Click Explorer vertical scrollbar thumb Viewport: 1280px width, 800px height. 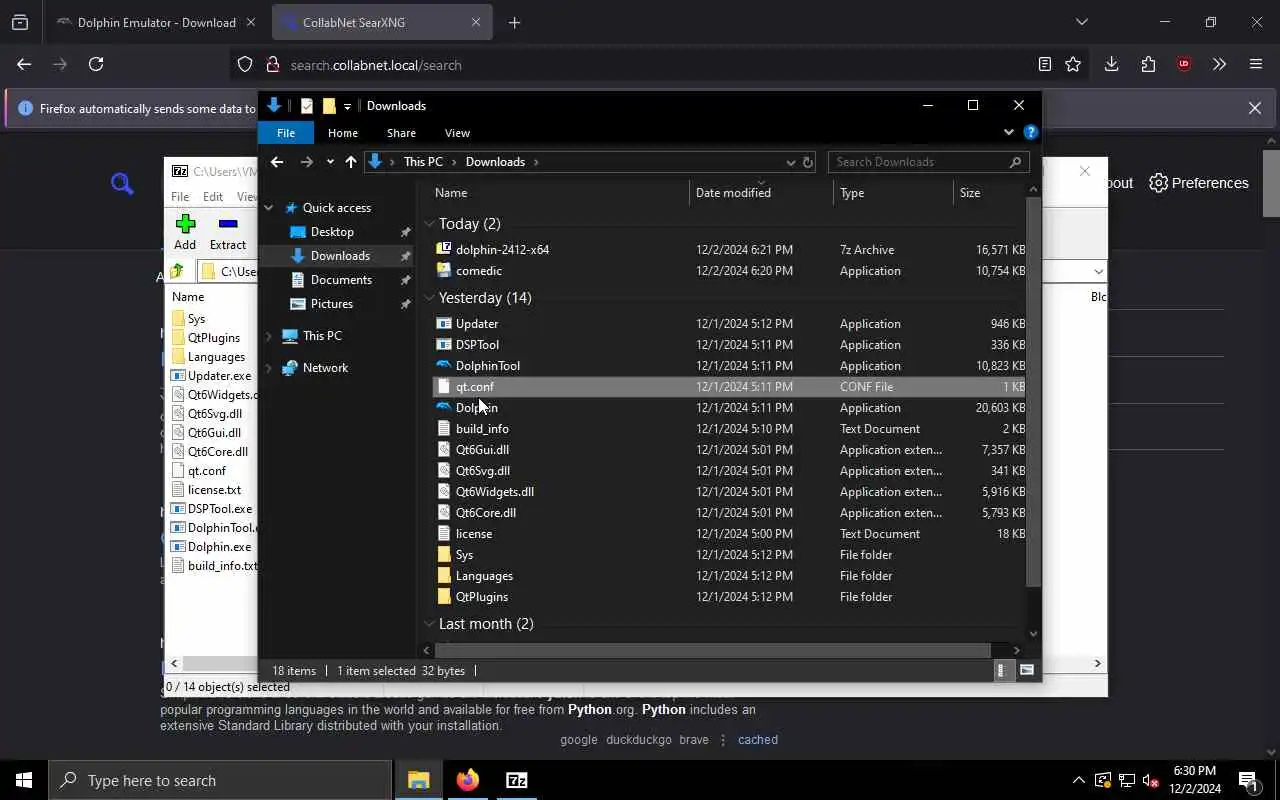[1033, 392]
